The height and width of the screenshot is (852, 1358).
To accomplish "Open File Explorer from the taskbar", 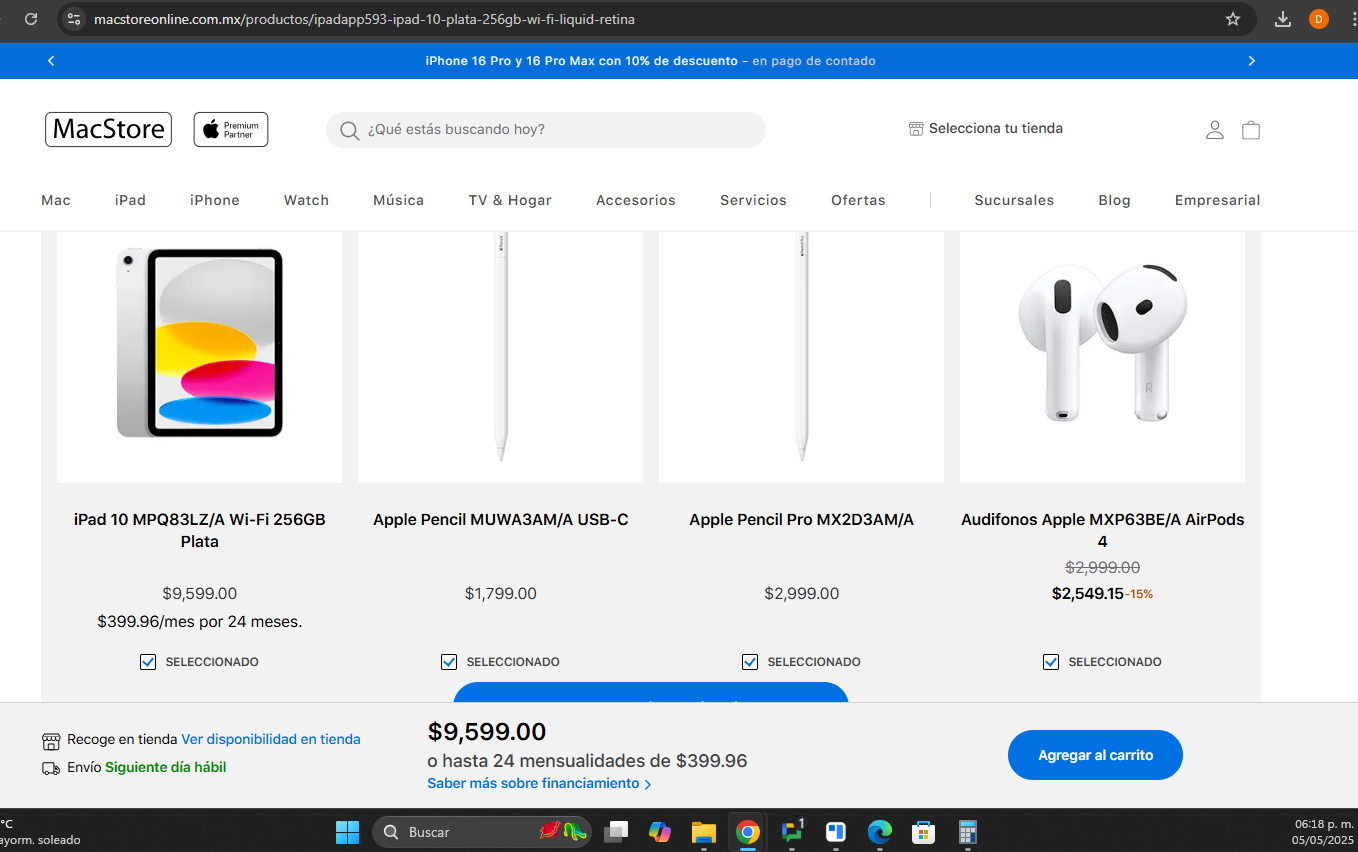I will [x=704, y=832].
